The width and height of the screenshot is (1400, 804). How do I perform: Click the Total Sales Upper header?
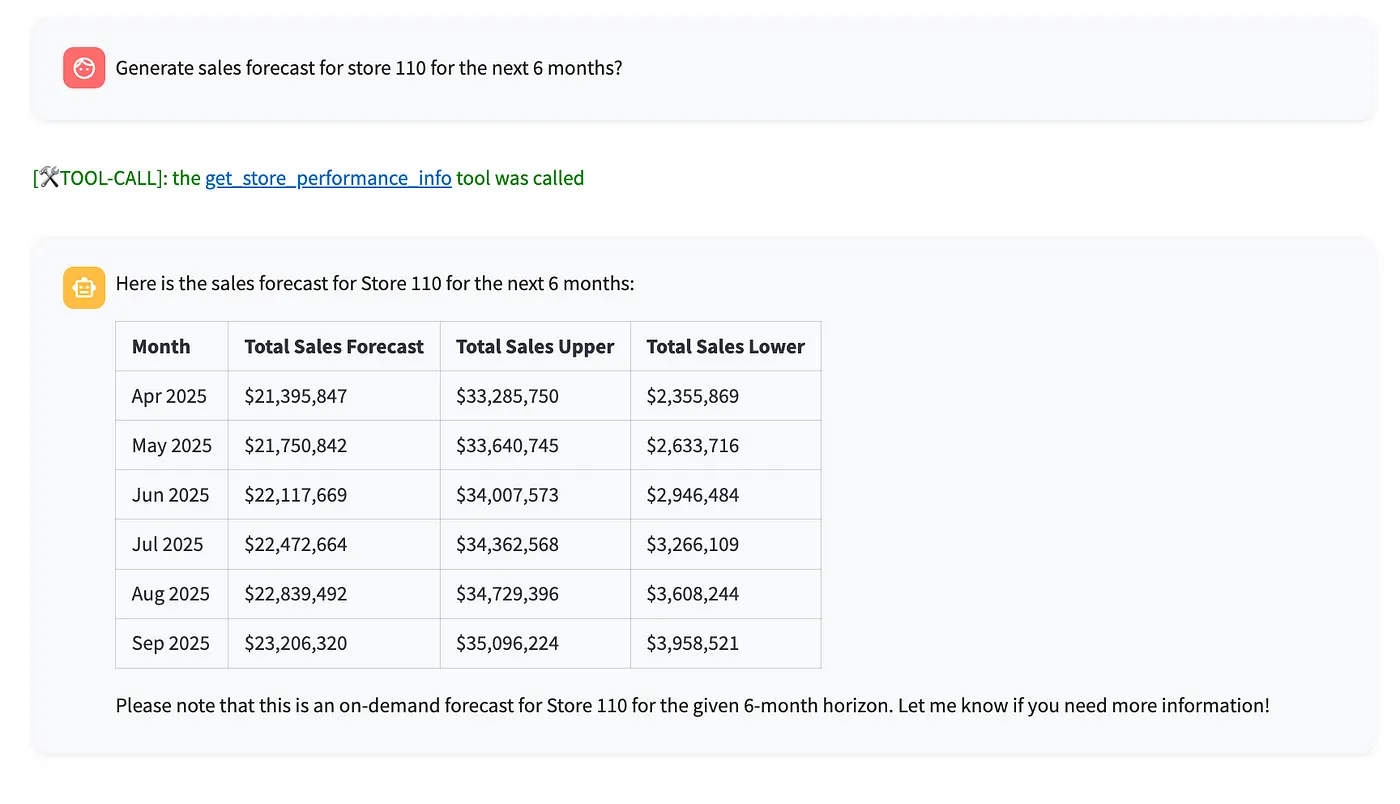coord(535,346)
